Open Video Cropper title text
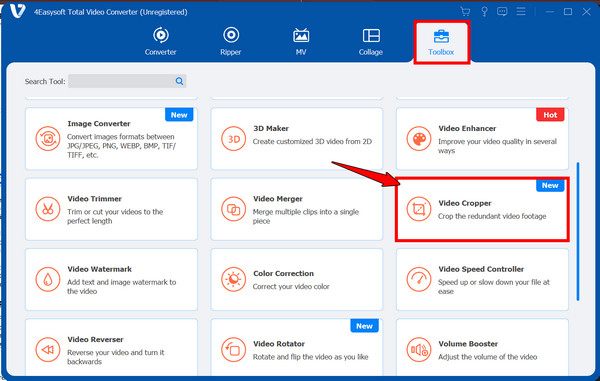Viewport: 600px width, 381px height. pos(465,203)
